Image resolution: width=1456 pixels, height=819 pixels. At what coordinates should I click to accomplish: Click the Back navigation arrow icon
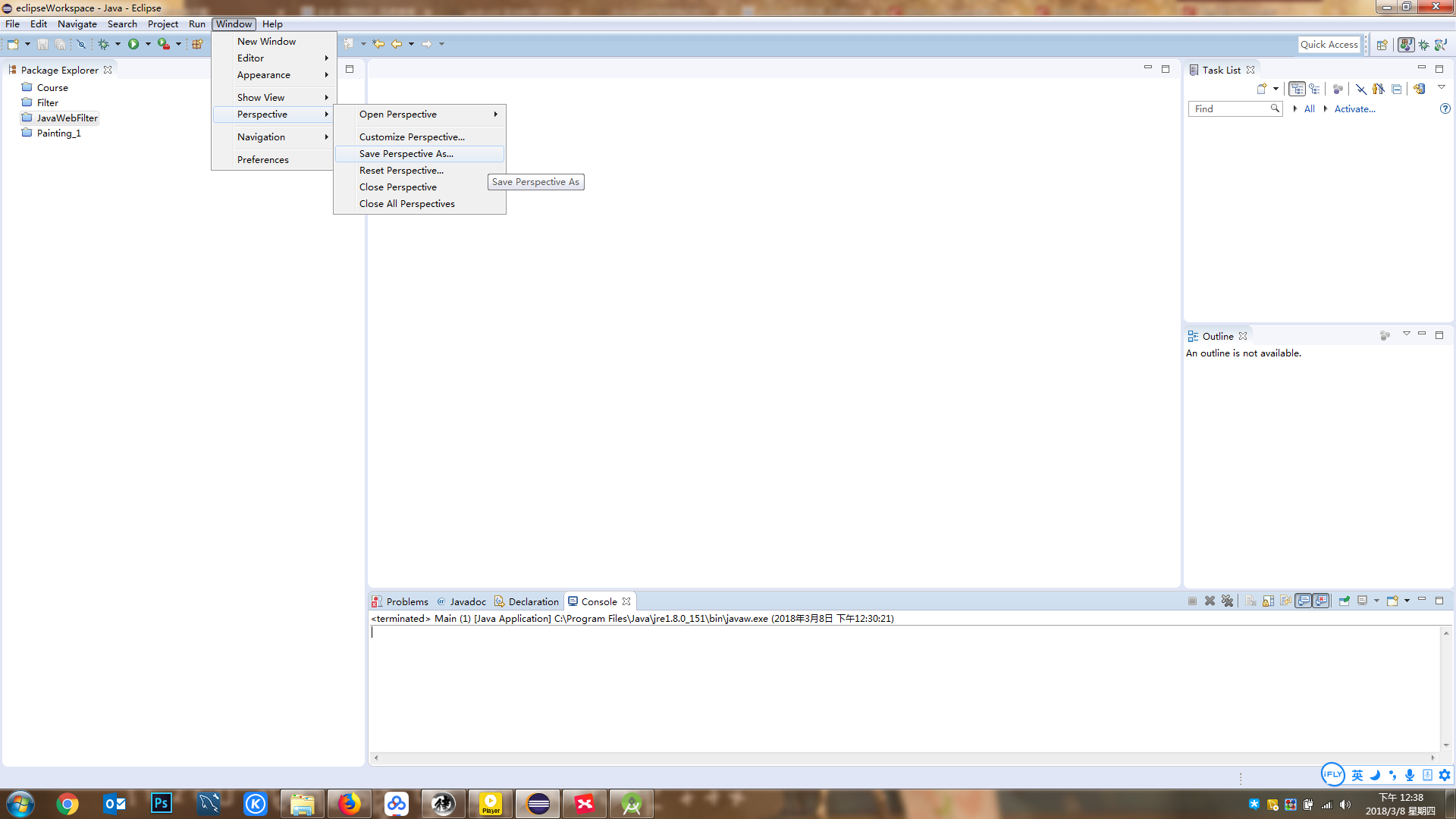tap(397, 44)
